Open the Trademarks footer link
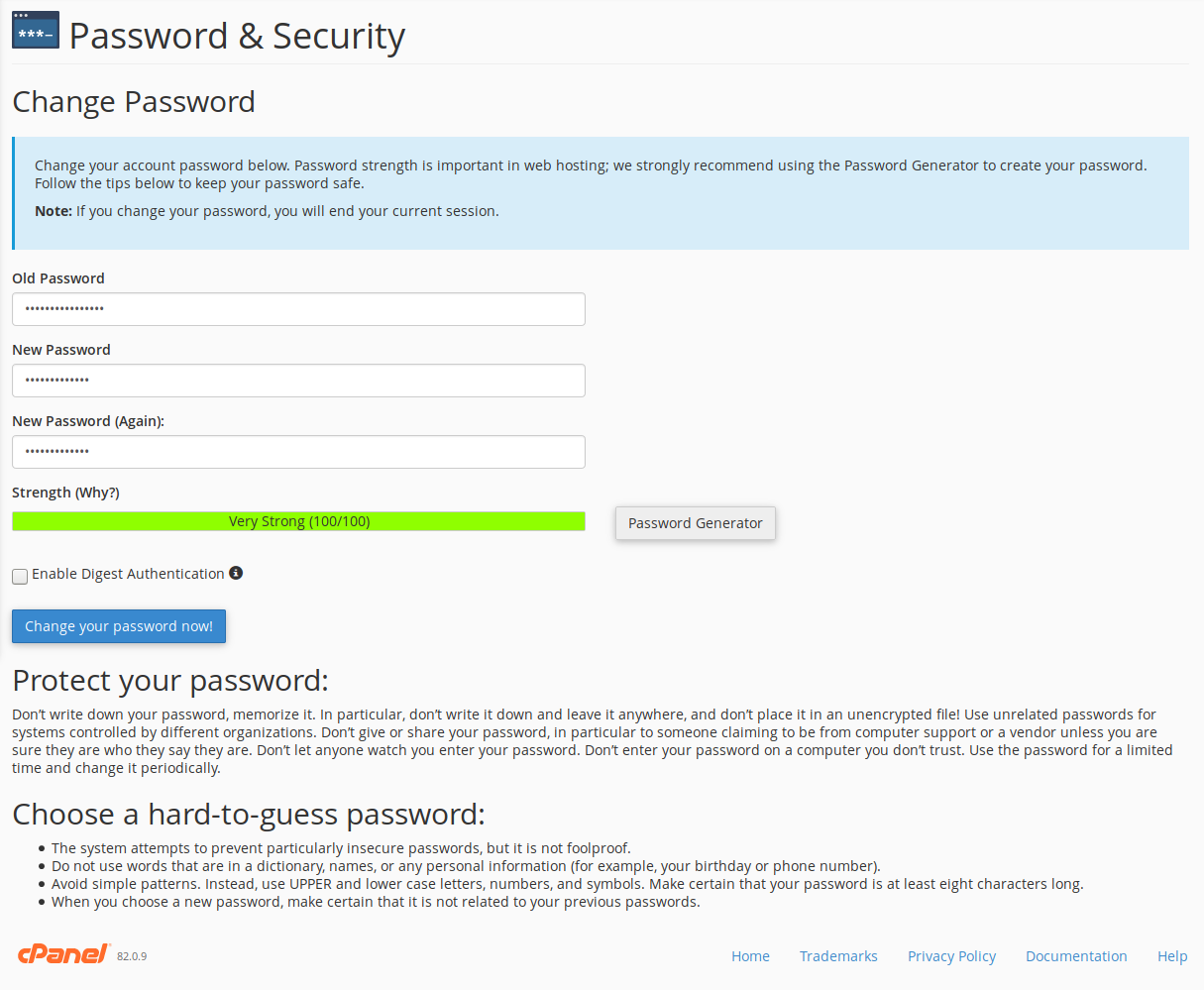The width and height of the screenshot is (1204, 990). pyautogui.click(x=838, y=956)
